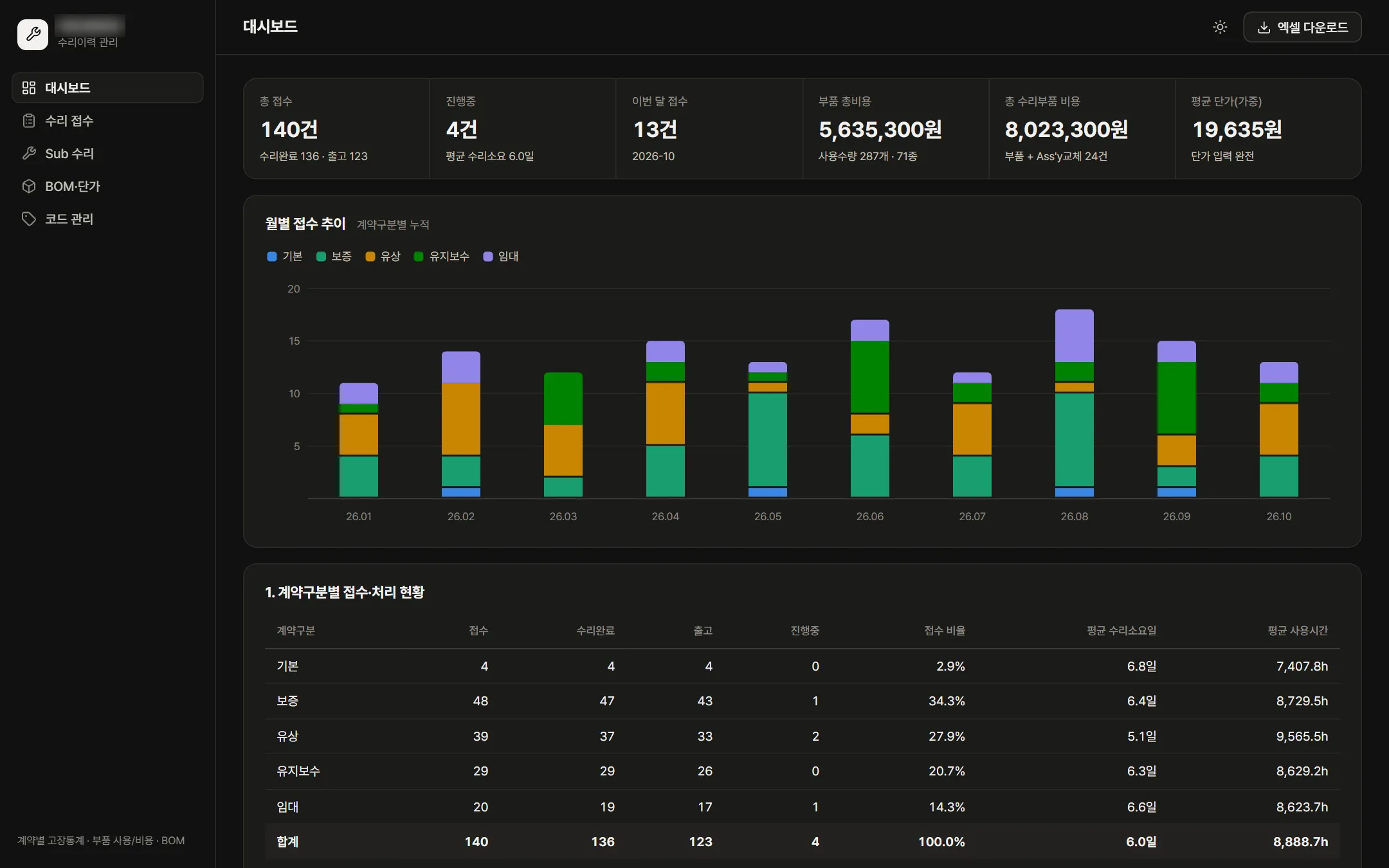Click the 유지보수 green legend swatch
Viewport: 1389px width, 868px height.
(419, 257)
